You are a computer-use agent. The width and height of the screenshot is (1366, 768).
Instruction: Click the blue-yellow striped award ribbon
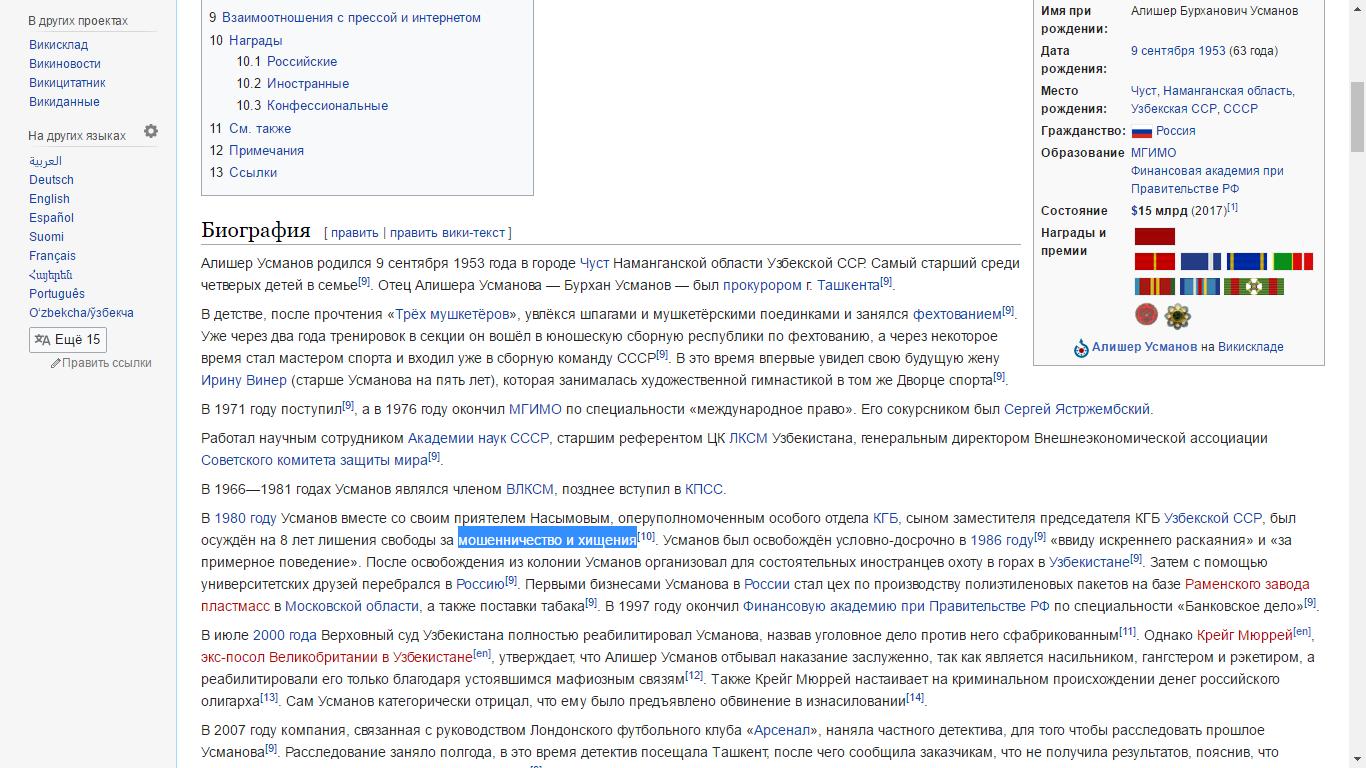(1247, 262)
